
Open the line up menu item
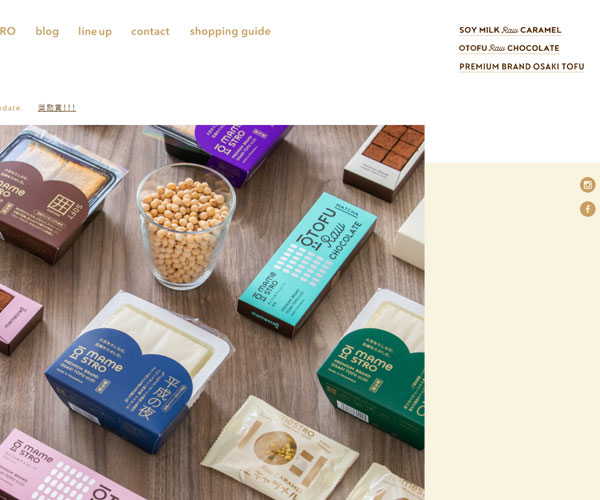[95, 31]
